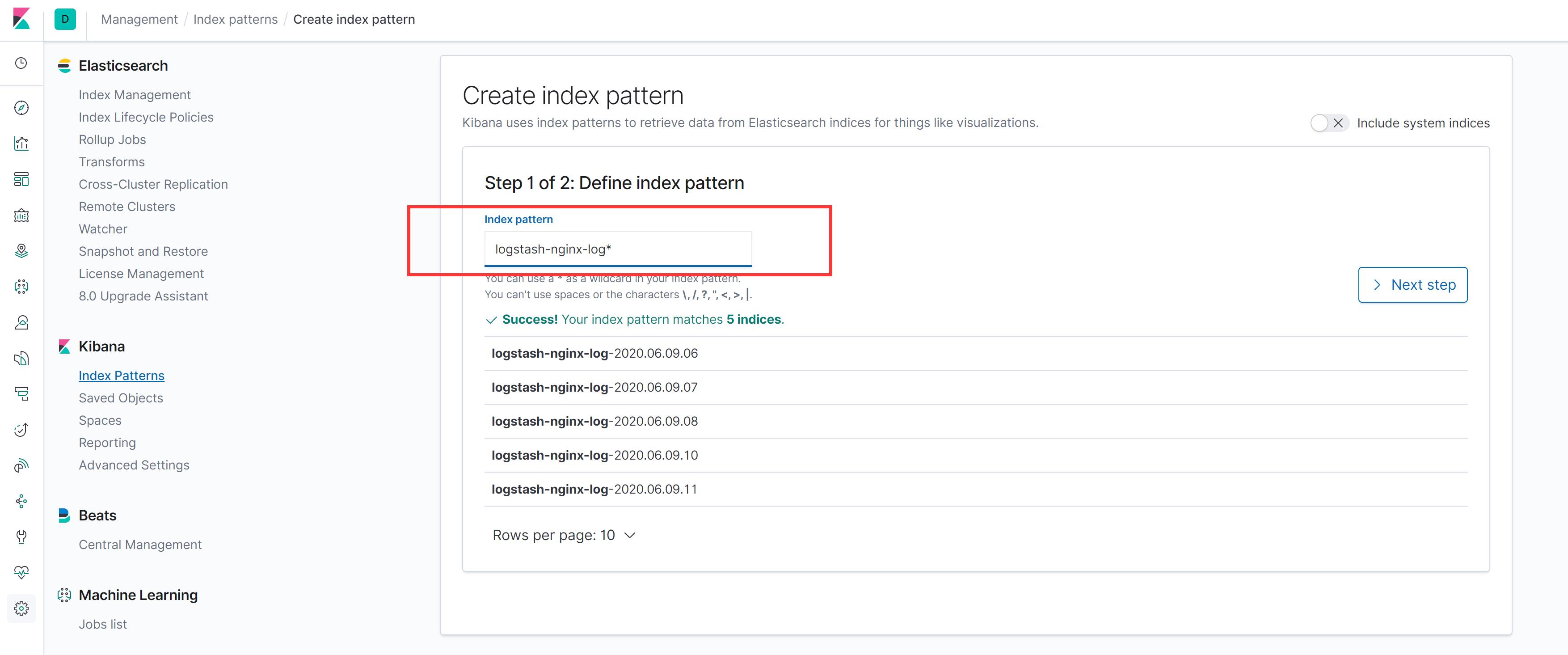This screenshot has height=655, width=1568.
Task: Open Dashboard icon in sidebar
Action: (x=21, y=180)
